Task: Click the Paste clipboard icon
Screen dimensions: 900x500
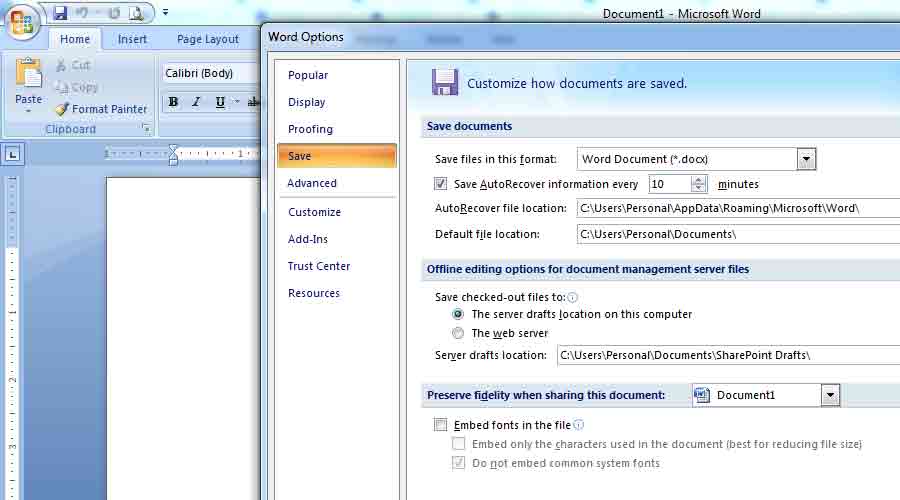Action: pyautogui.click(x=28, y=73)
